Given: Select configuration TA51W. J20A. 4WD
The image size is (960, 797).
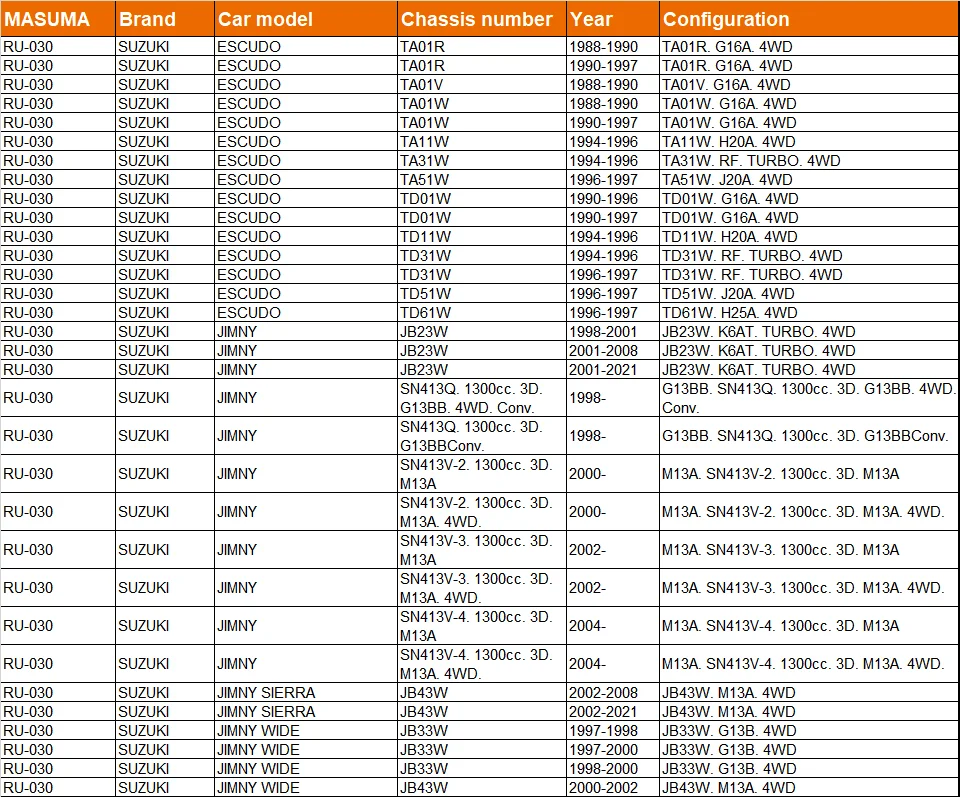Looking at the screenshot, I should click(x=809, y=179).
